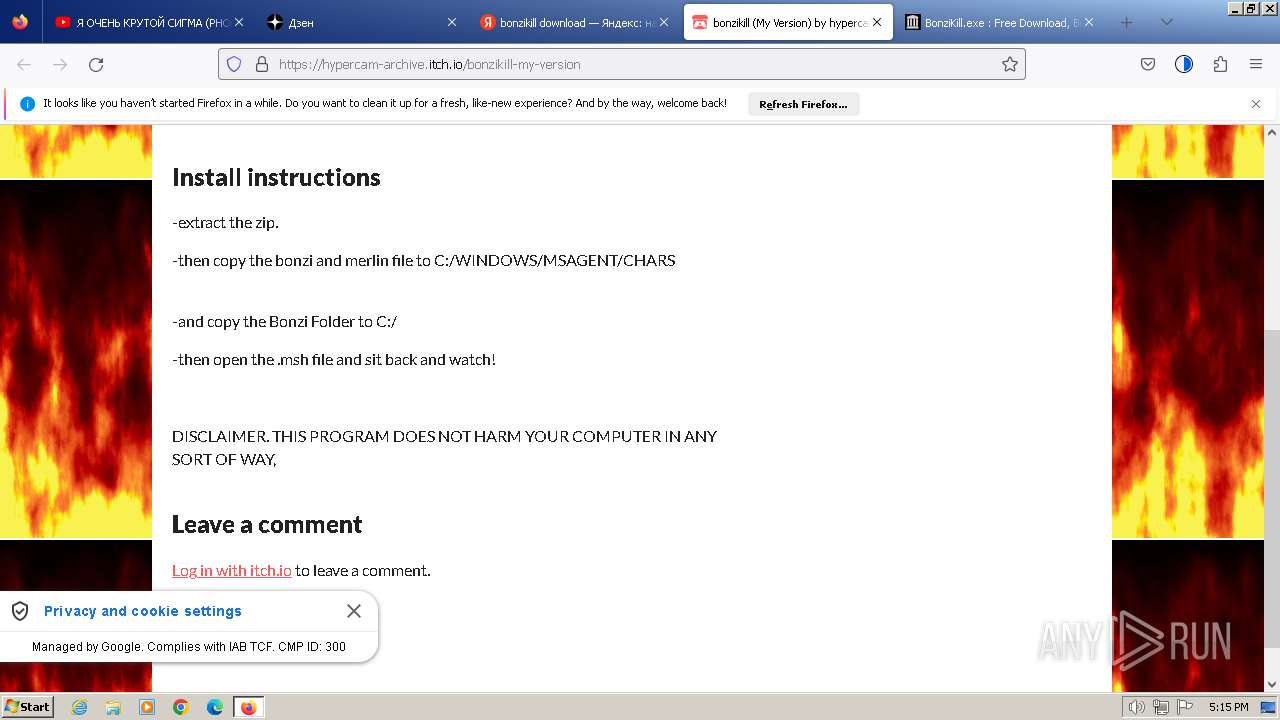Open the Firefox application menu
The image size is (1280, 720).
point(1256,64)
